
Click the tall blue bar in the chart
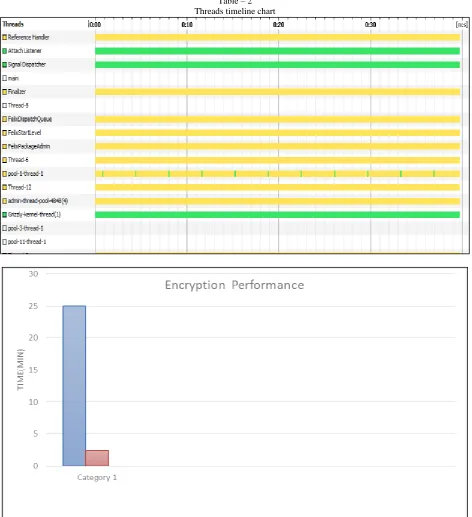[x=74, y=386]
